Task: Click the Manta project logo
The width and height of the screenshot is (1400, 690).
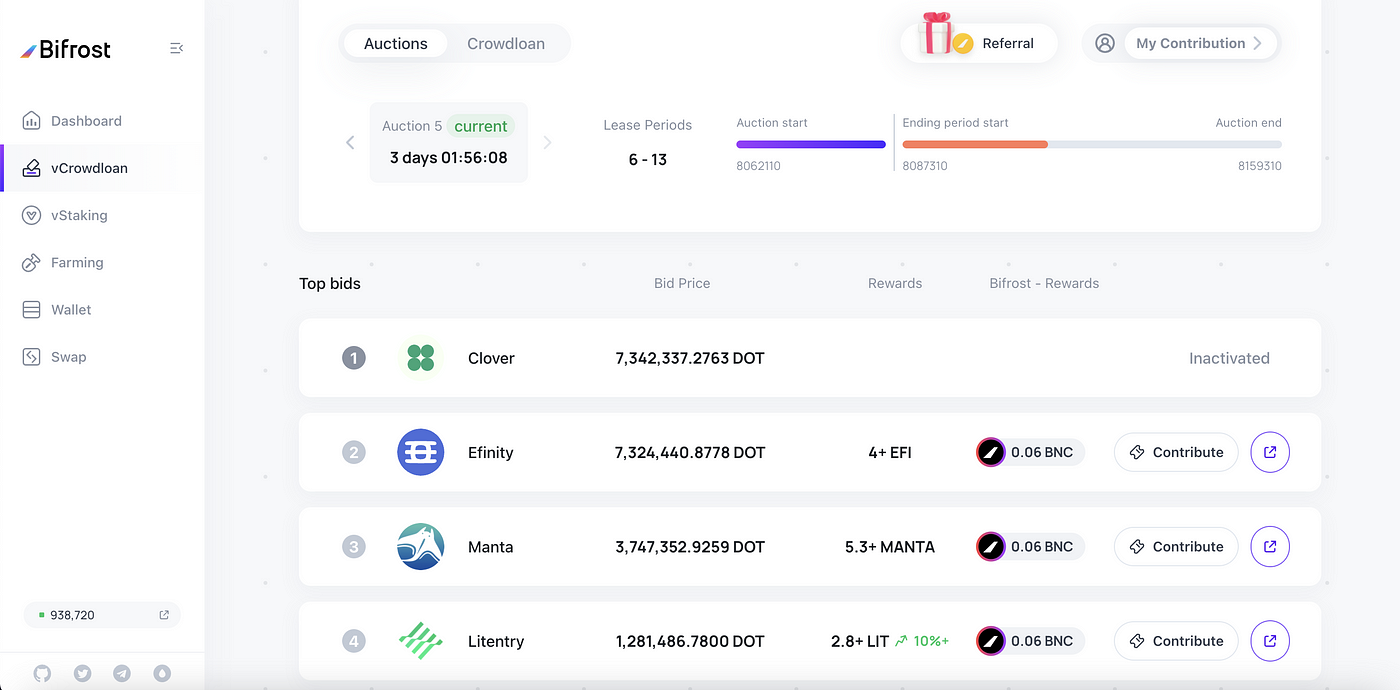Action: 421,547
